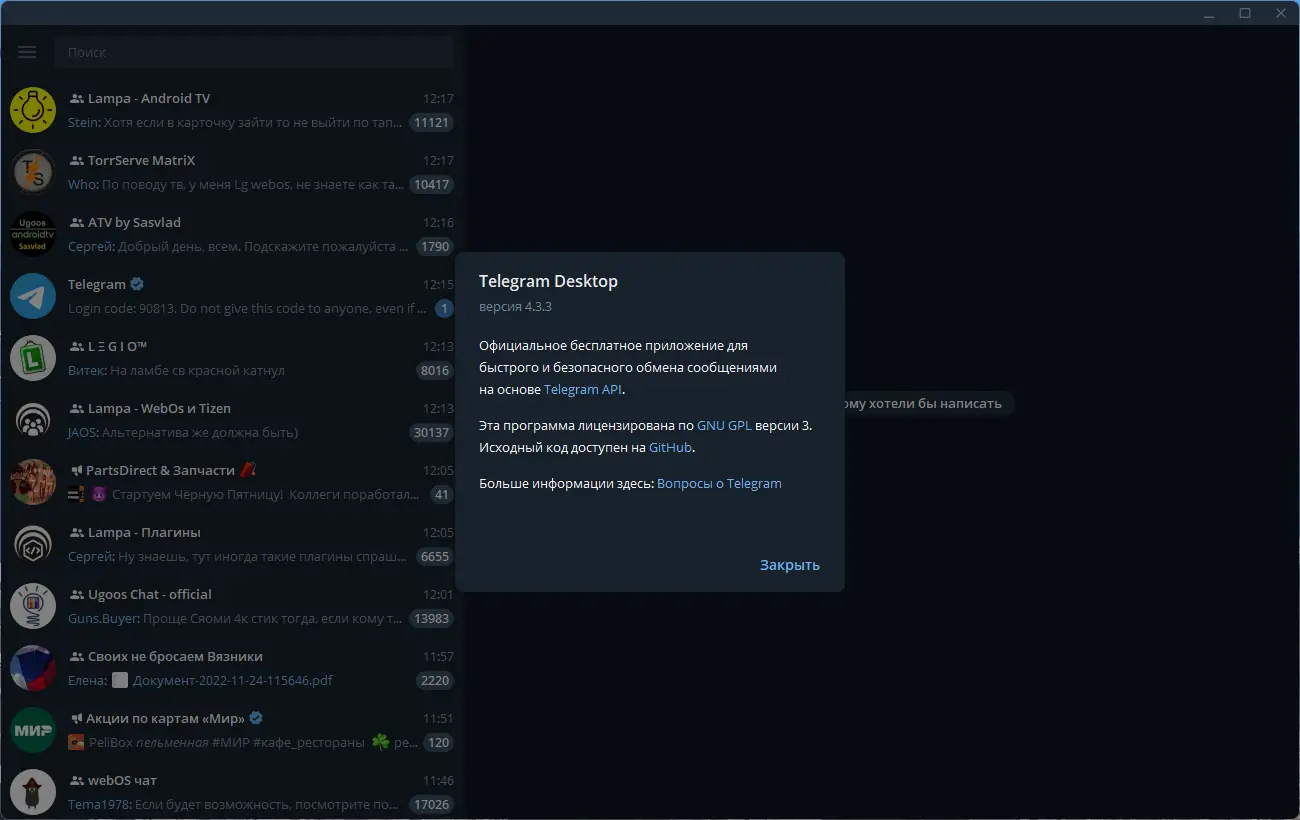The image size is (1300, 820).
Task: Click unread badge 13983 for Ugoos Chat
Action: pos(432,619)
